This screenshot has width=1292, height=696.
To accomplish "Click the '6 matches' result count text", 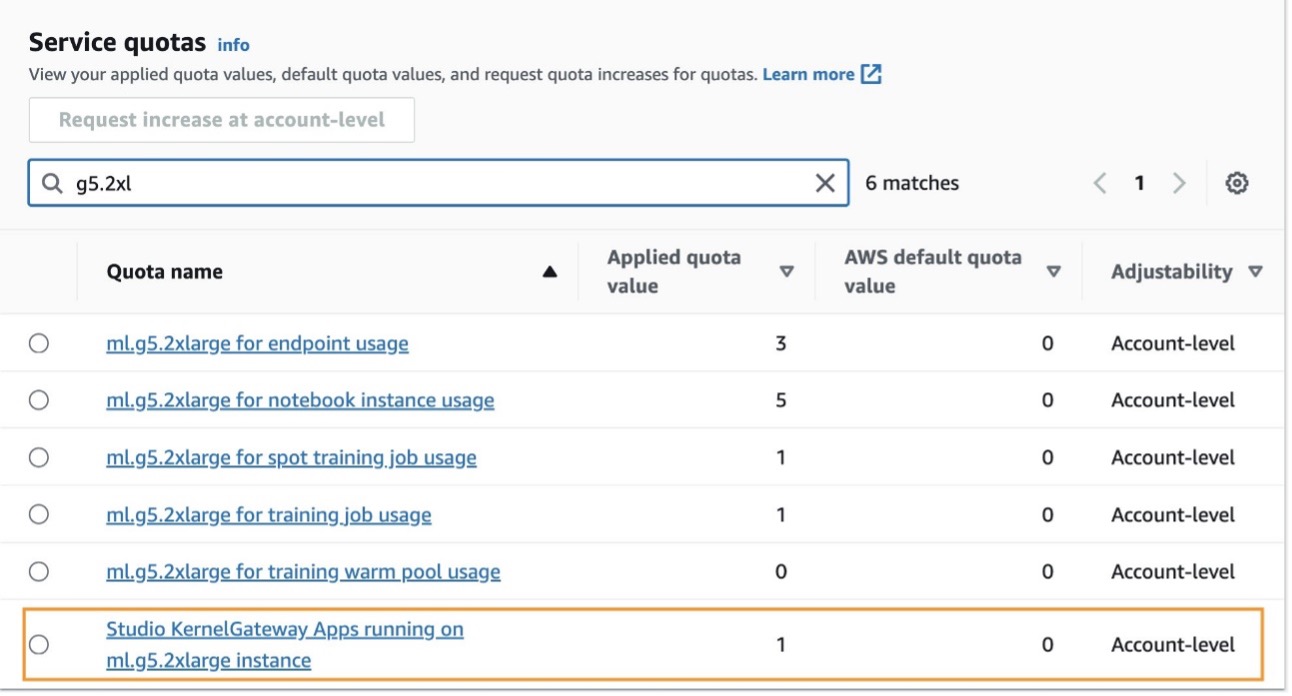I will pos(912,183).
